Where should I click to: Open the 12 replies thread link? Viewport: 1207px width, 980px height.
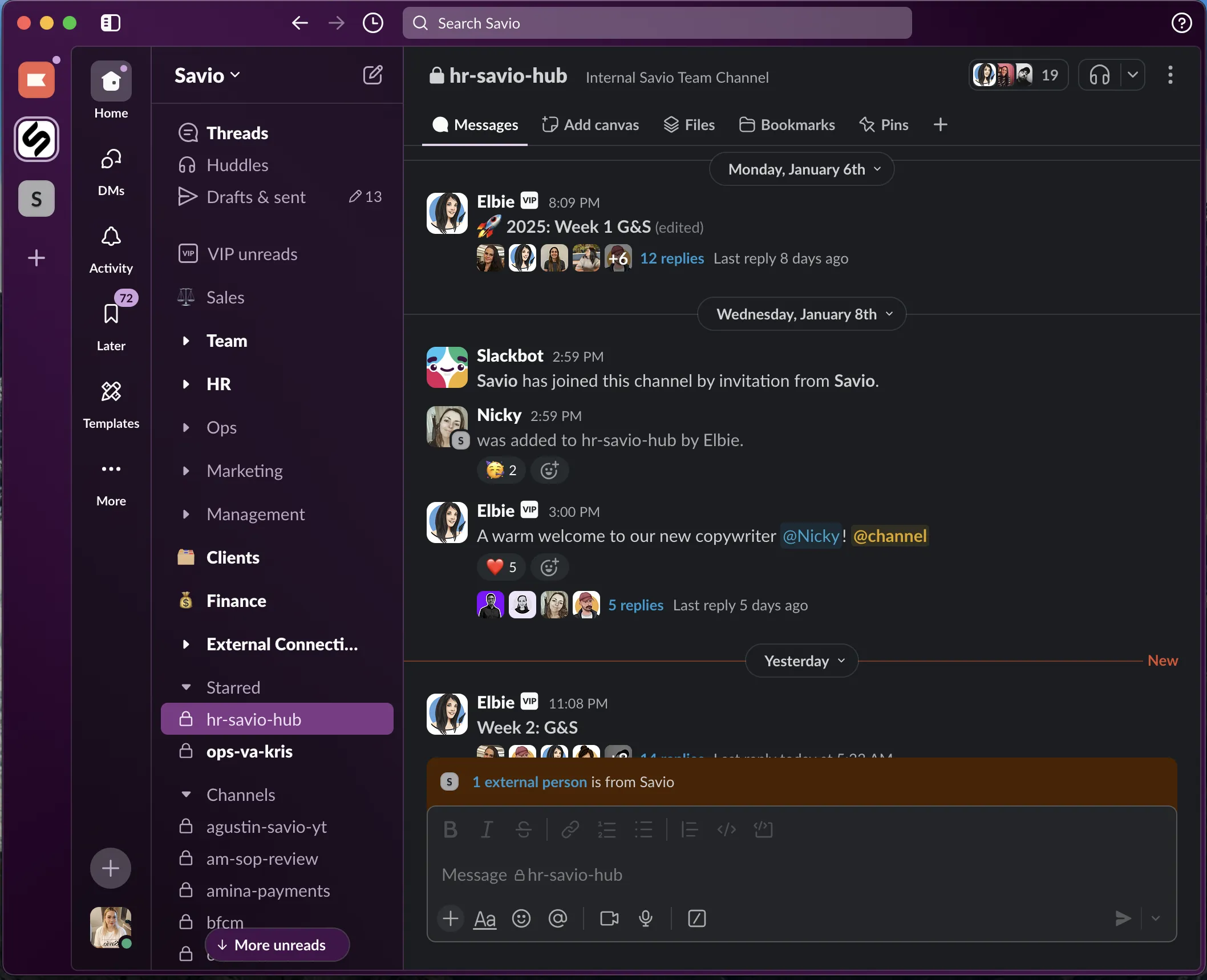[x=671, y=258]
